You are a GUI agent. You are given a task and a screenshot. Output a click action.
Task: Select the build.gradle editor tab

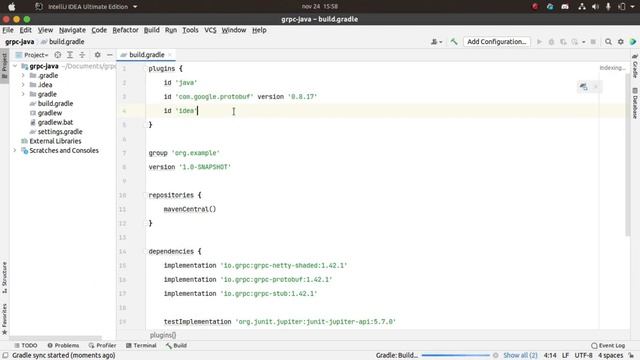[x=146, y=55]
